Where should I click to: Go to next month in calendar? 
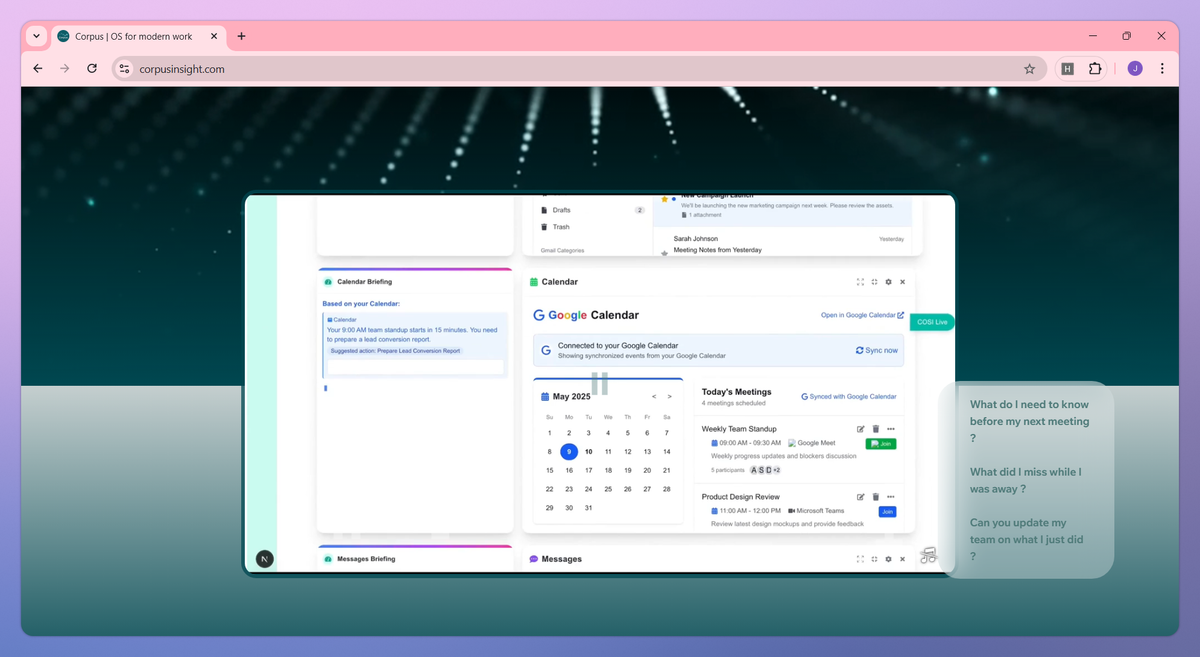(670, 397)
